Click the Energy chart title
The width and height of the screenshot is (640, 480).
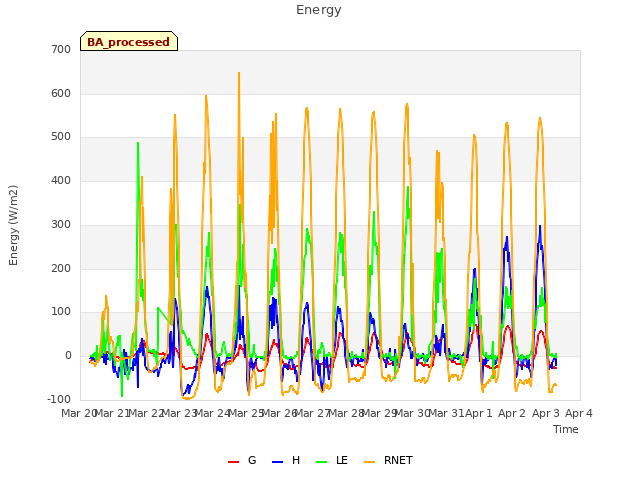(x=319, y=10)
